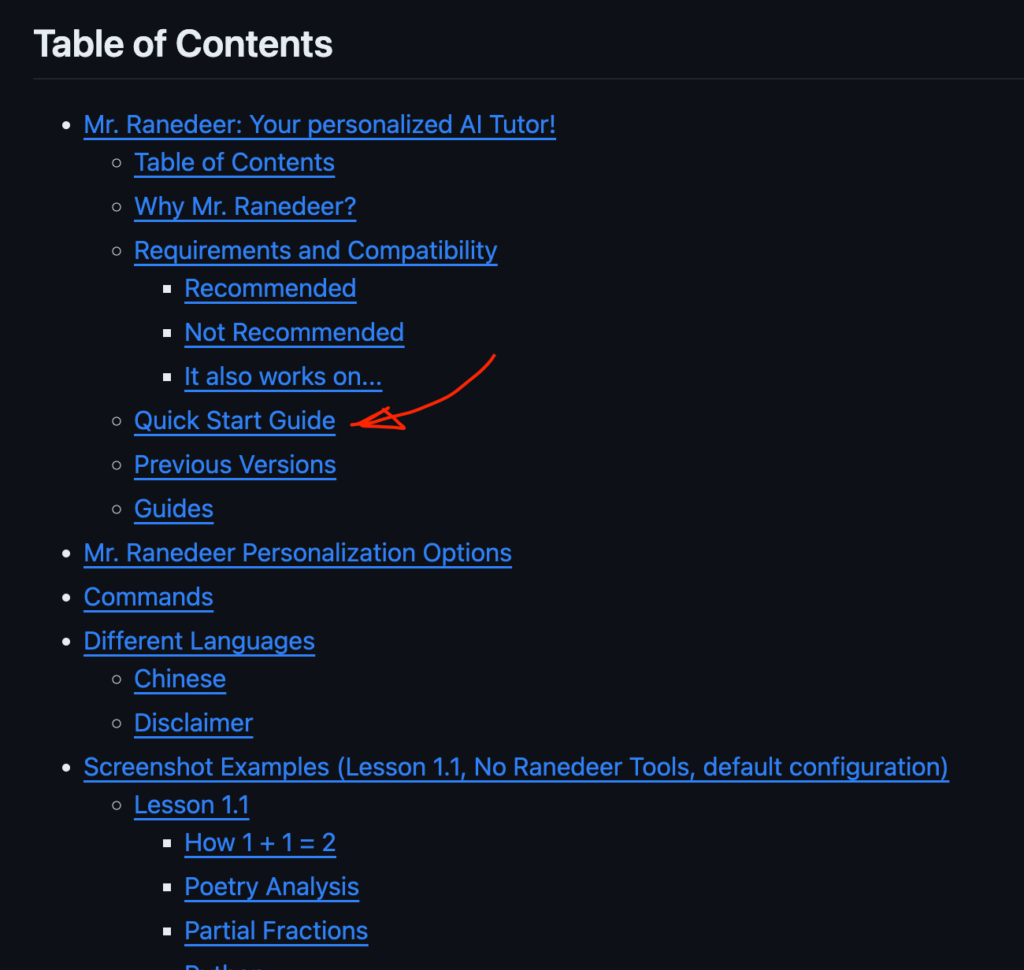Click the It also works on... link
Image resolution: width=1024 pixels, height=970 pixels.
click(283, 377)
